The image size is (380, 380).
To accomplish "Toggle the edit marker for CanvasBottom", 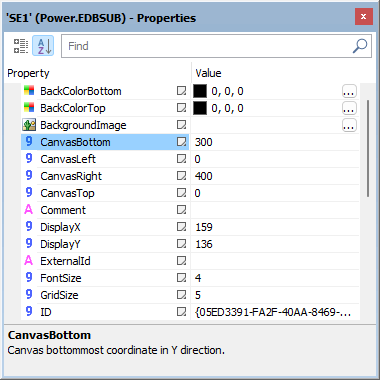I will (181, 142).
